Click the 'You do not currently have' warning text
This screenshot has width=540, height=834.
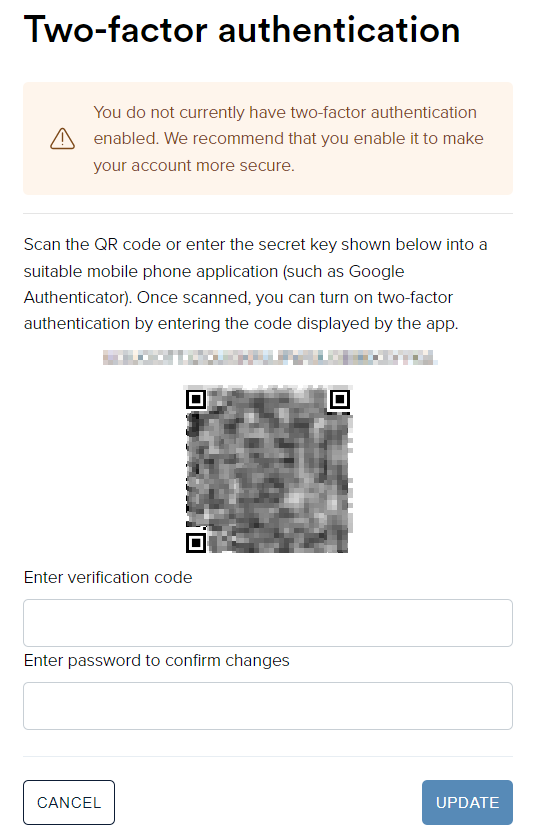point(285,112)
